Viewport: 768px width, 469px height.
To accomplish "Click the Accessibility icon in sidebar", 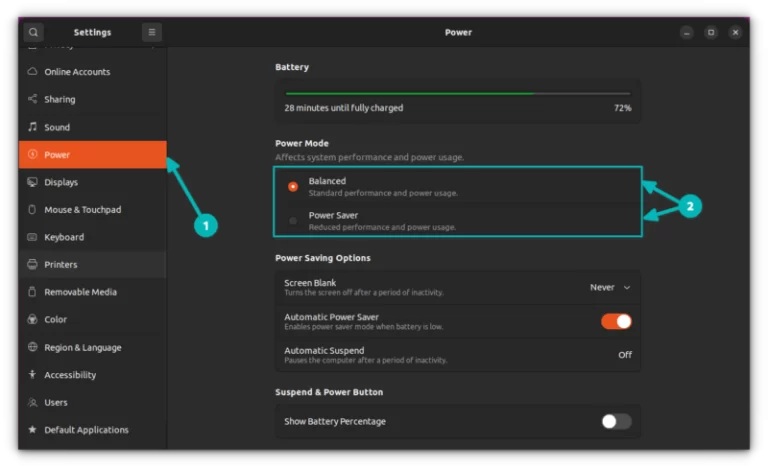I will 32,375.
